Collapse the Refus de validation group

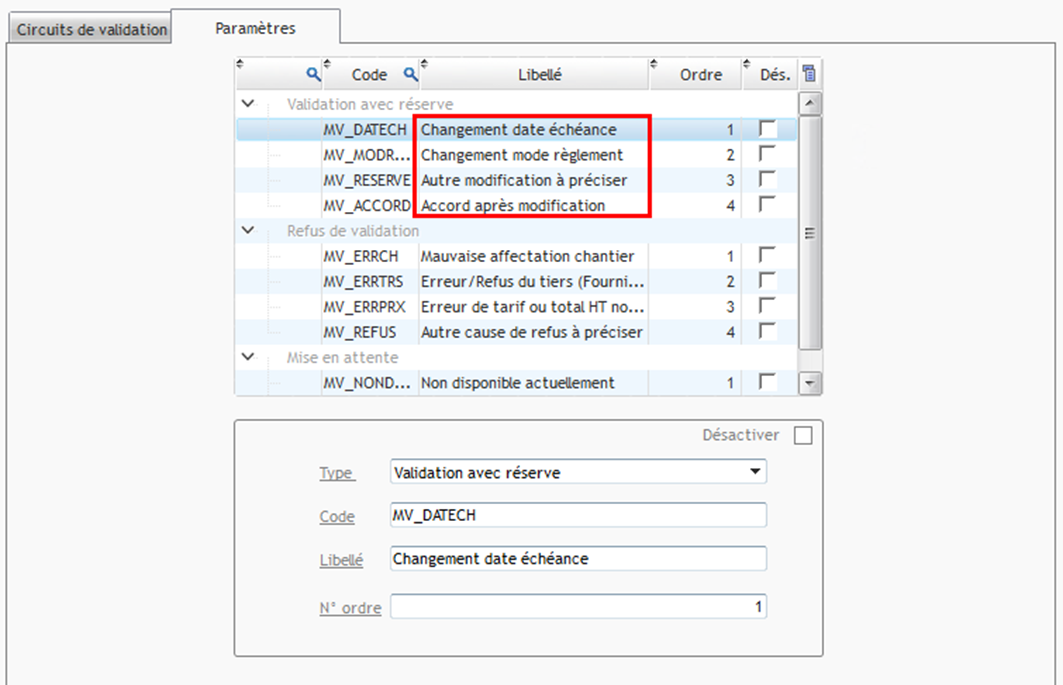point(246,230)
